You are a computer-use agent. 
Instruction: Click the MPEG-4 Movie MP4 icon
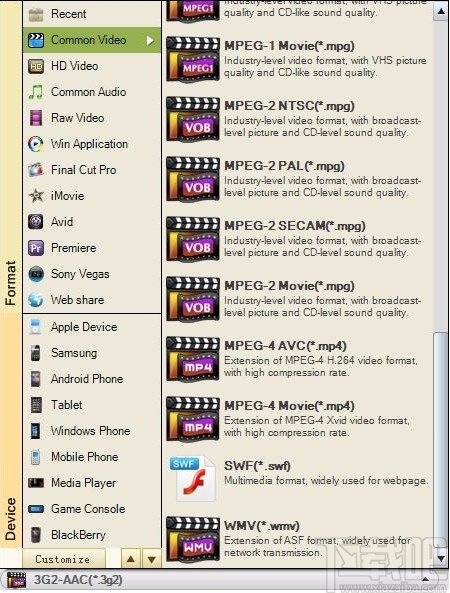click(x=193, y=419)
